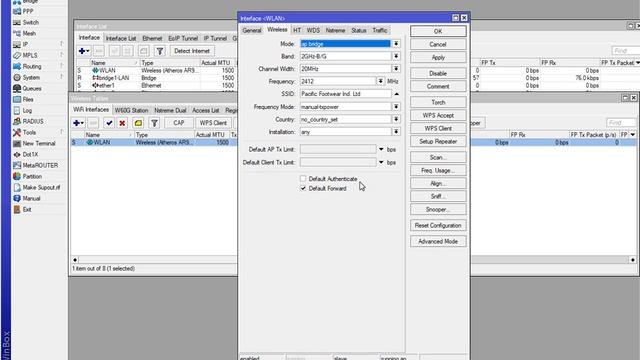Open the System menu
Viewport: 640px width, 360px height.
coord(31,78)
